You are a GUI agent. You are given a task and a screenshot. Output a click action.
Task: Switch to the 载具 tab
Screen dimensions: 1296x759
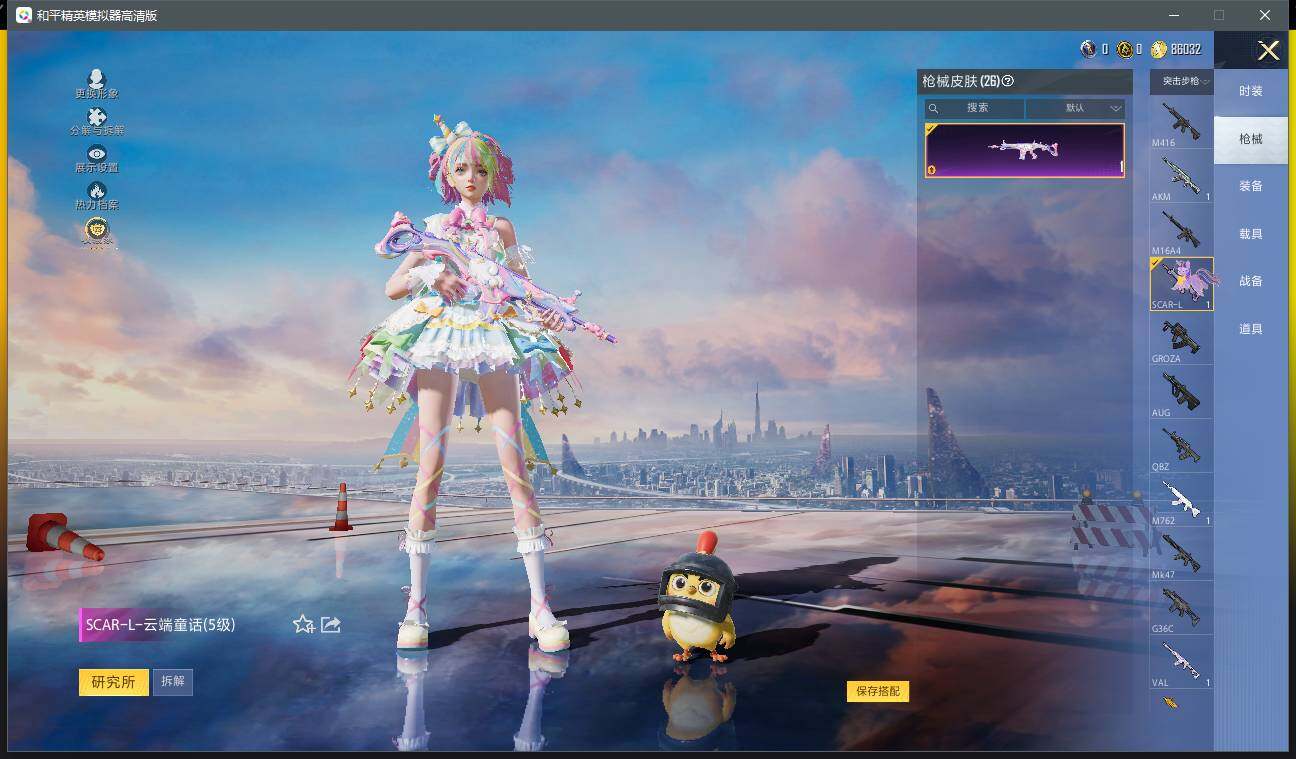[1251, 234]
